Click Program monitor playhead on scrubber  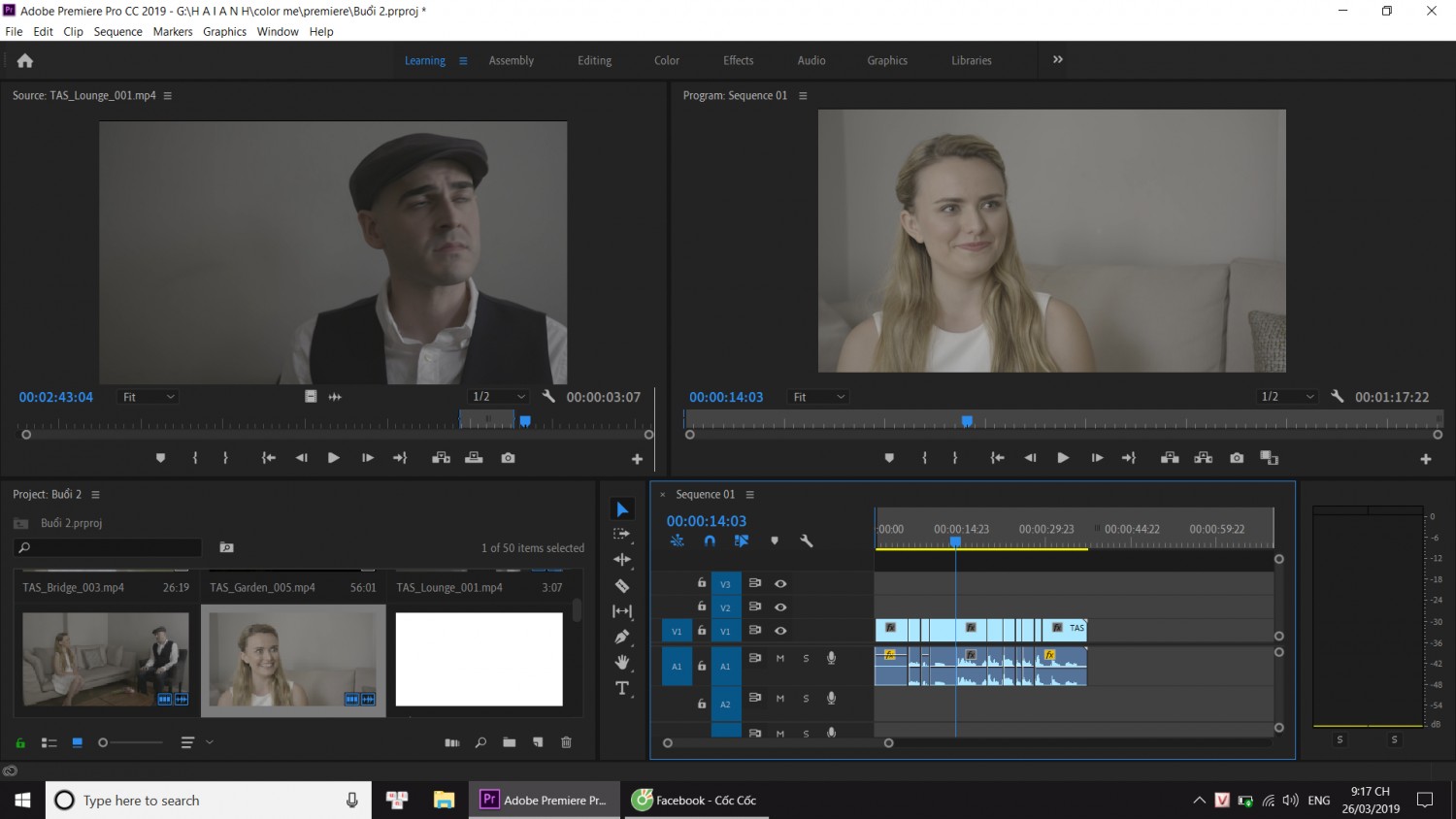[x=967, y=421]
